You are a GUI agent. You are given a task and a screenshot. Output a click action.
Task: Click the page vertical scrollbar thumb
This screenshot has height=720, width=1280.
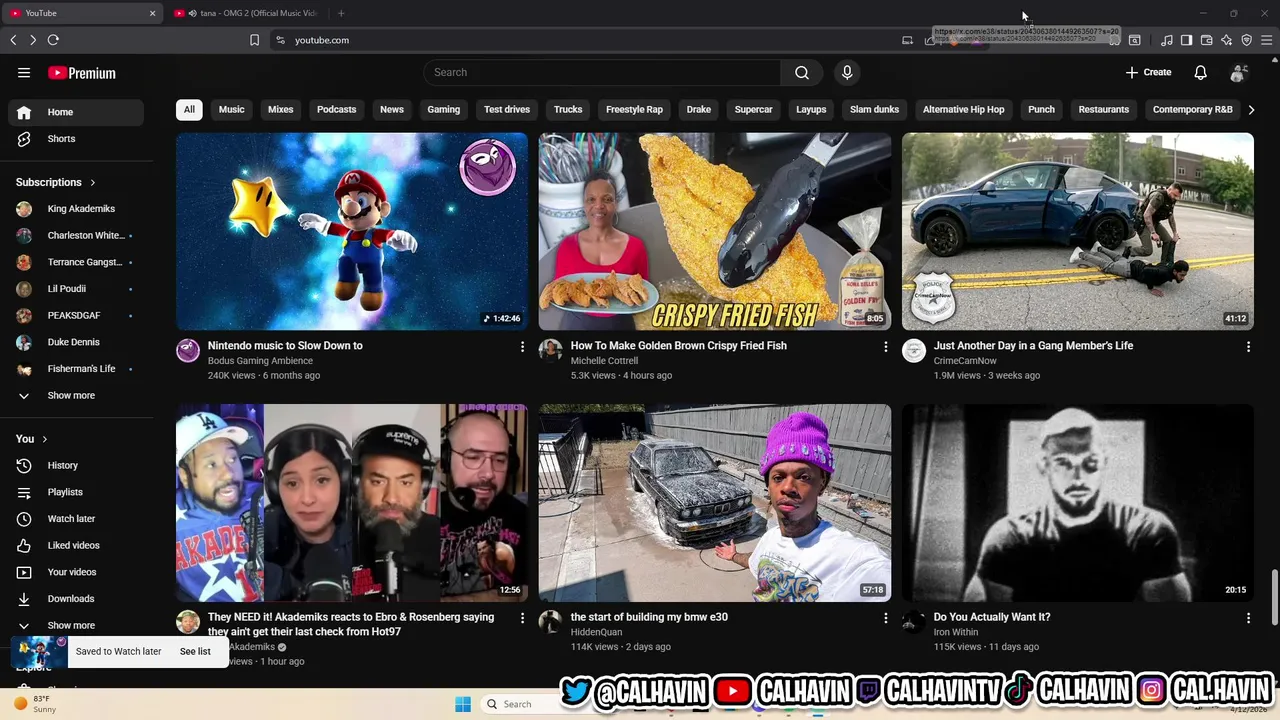pos(1274,596)
